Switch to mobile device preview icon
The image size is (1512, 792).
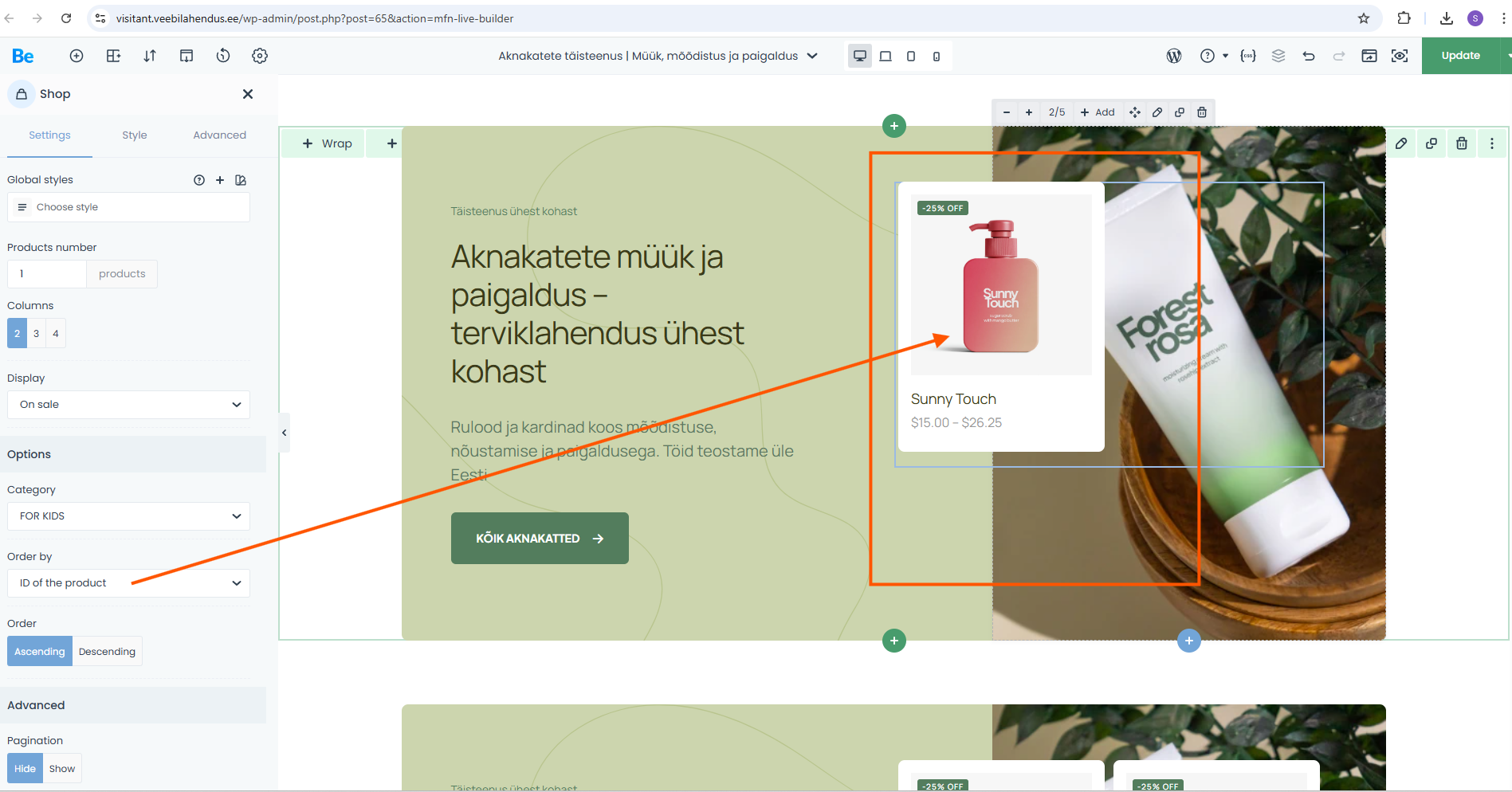coord(937,57)
